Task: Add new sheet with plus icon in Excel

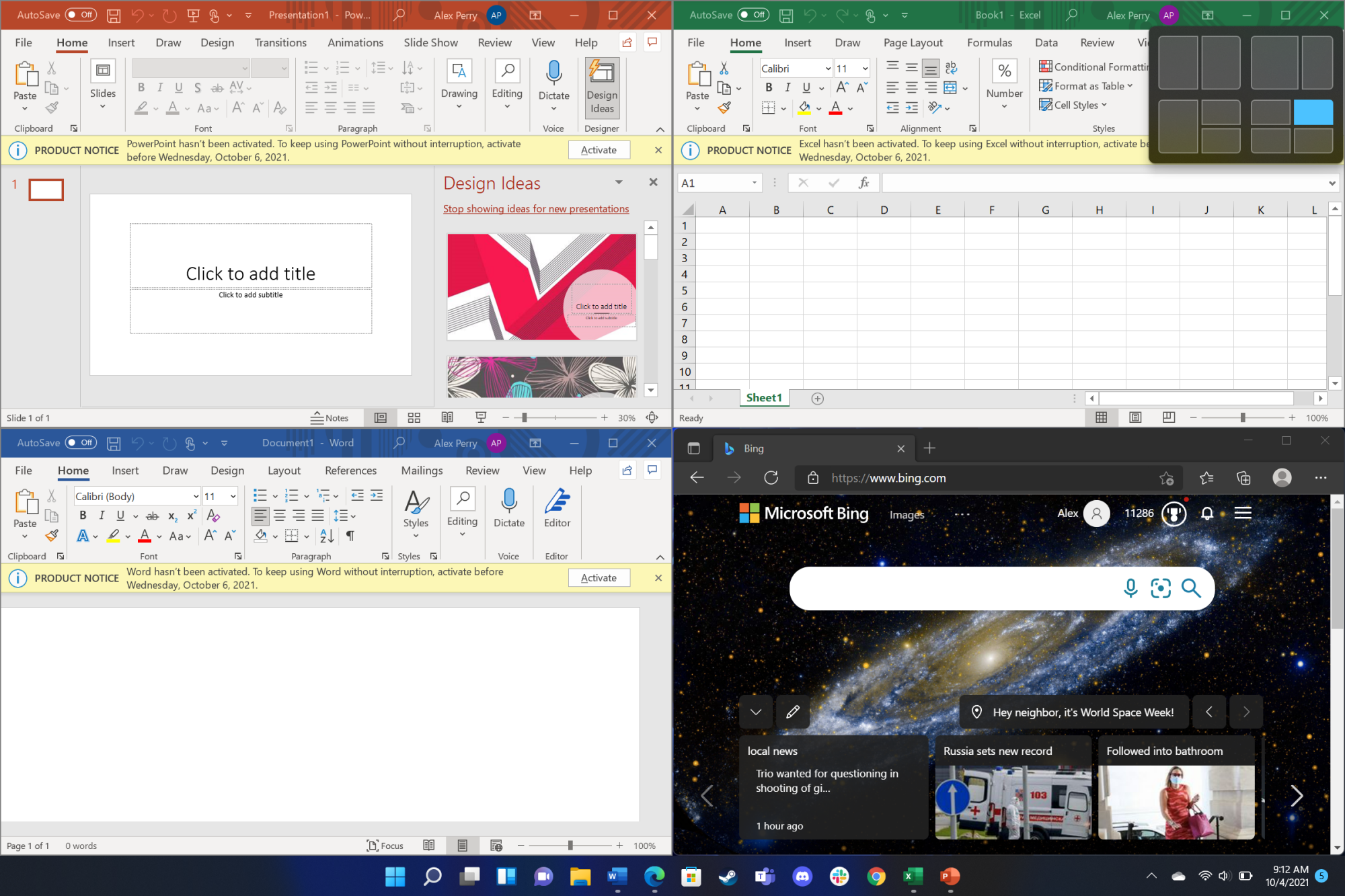Action: coord(817,399)
